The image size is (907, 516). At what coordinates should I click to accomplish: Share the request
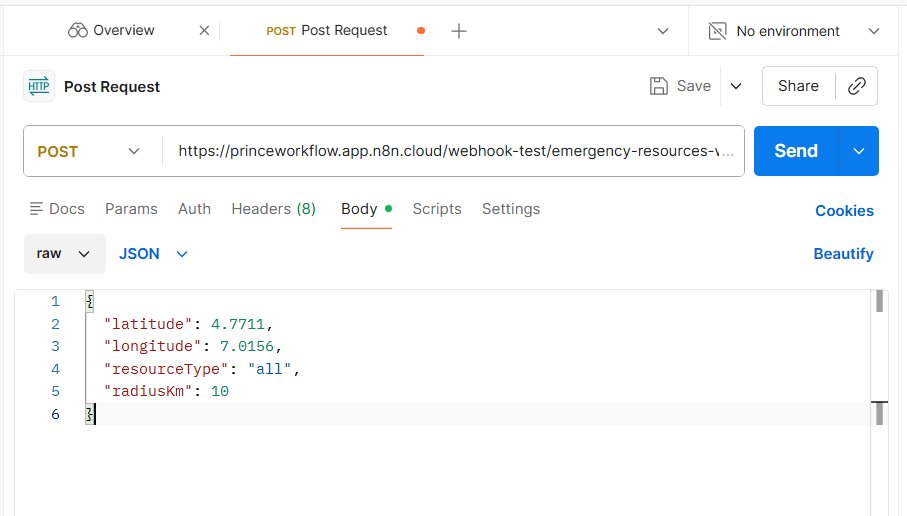(x=798, y=86)
